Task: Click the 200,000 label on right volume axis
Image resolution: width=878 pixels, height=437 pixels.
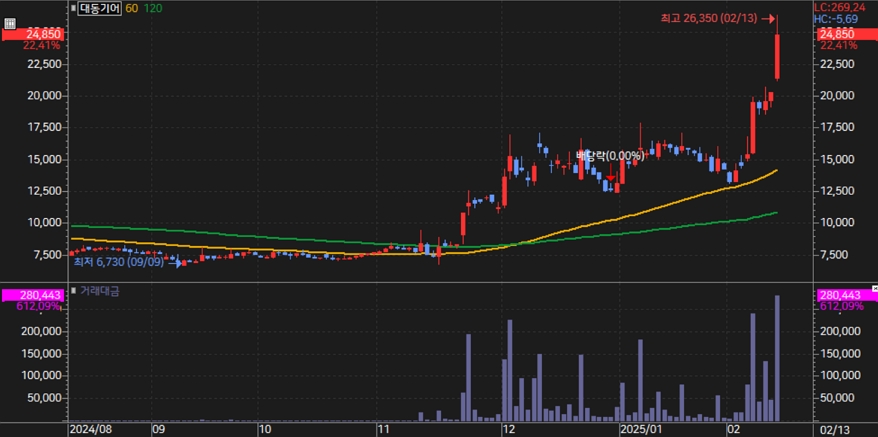Action: 840,331
